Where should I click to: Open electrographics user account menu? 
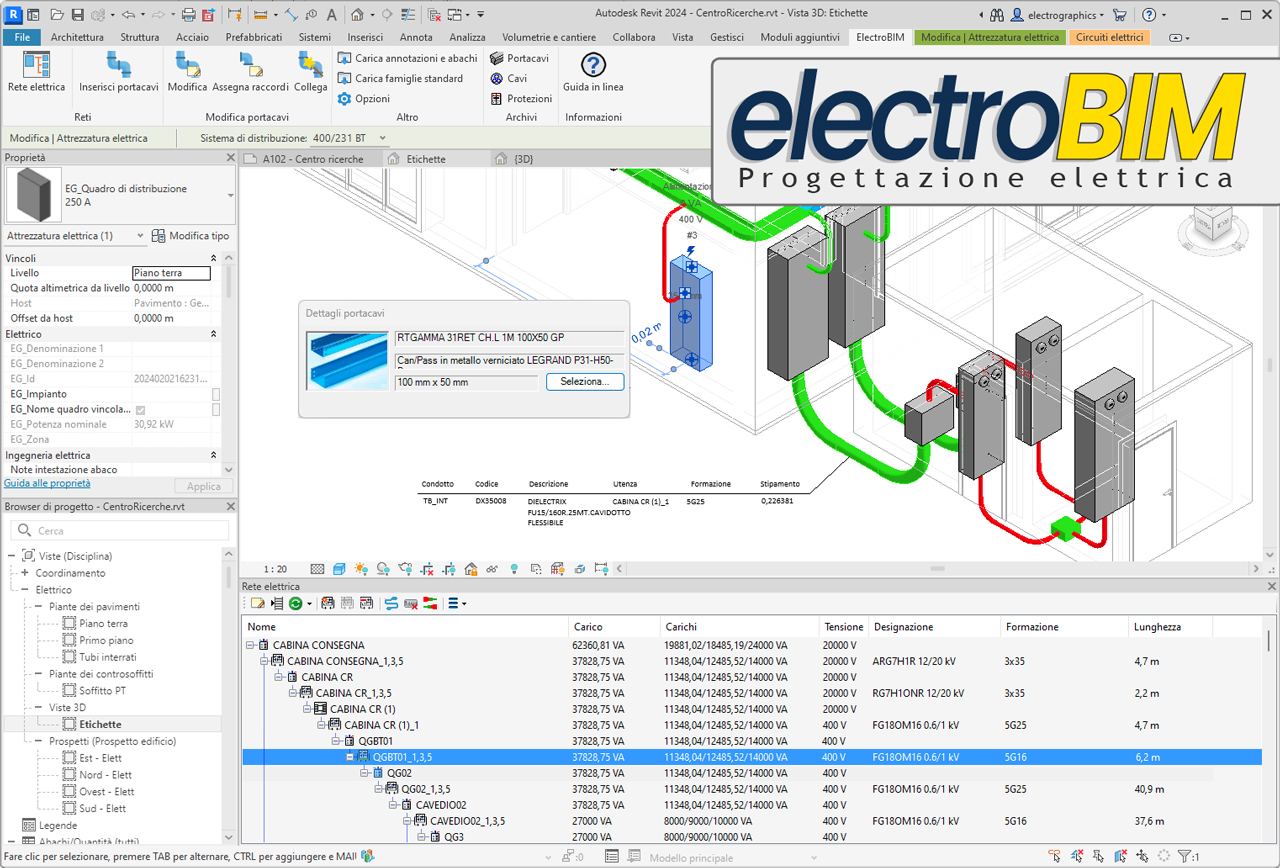click(1060, 15)
